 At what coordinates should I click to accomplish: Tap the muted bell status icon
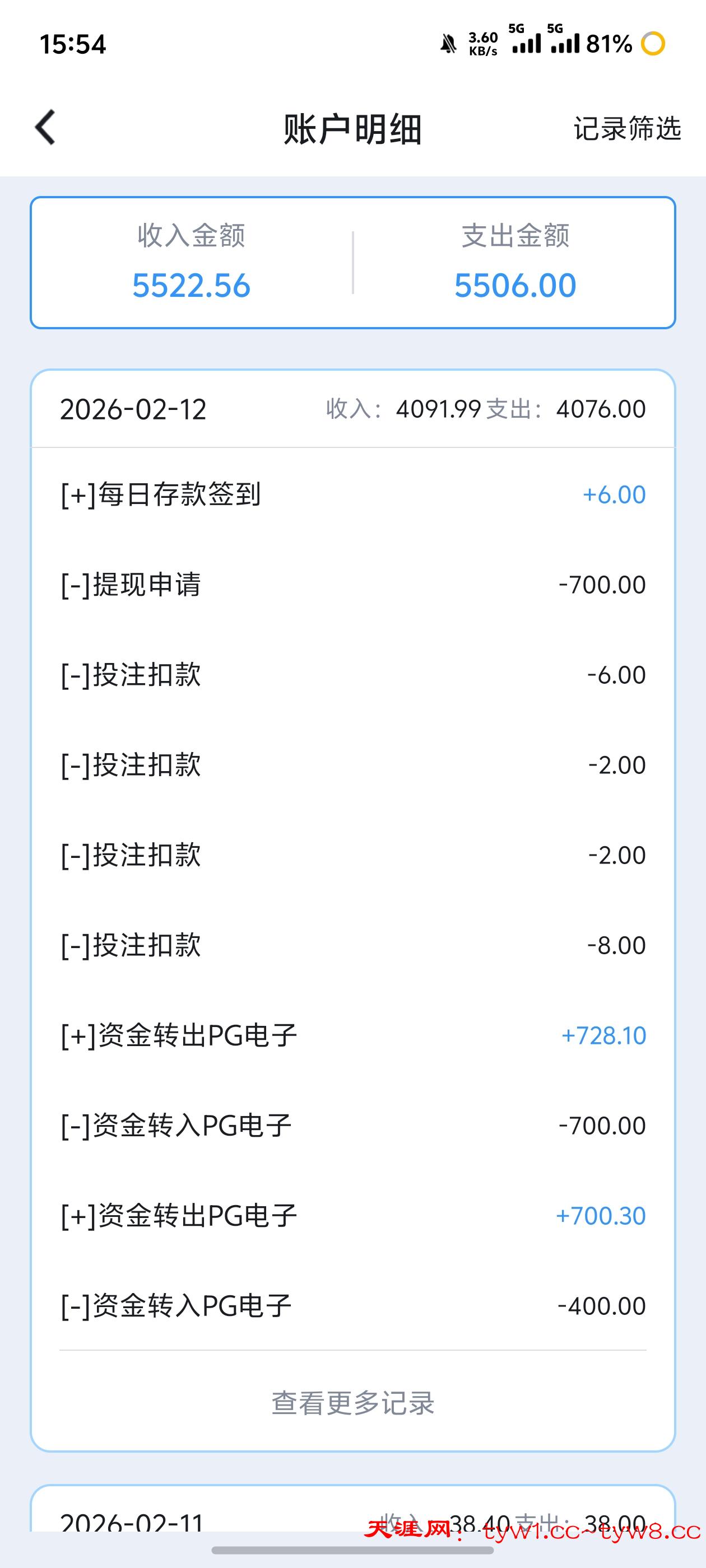[448, 44]
